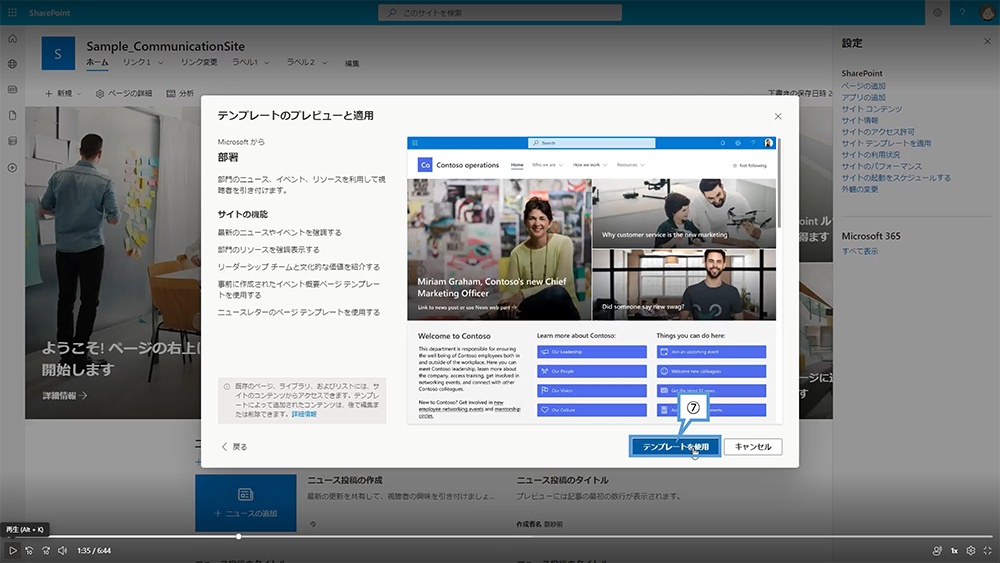Close the template preview dialog

tap(777, 116)
